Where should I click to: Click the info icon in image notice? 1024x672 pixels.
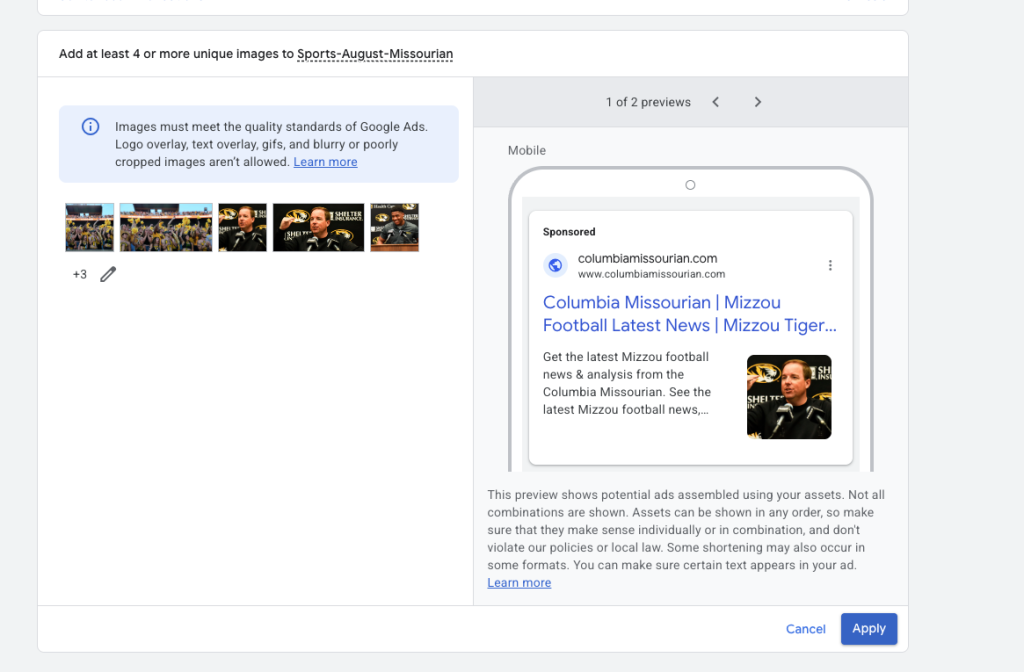coord(90,127)
